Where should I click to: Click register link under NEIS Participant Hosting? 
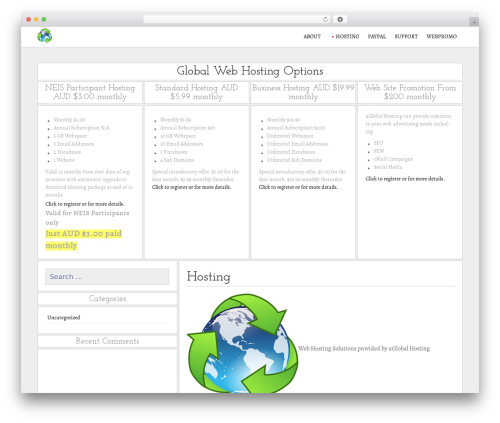[85, 204]
